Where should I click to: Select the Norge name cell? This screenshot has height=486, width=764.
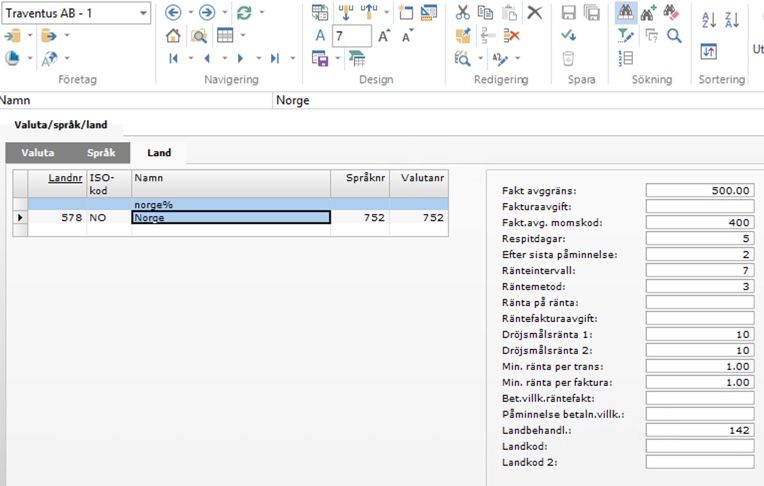[231, 217]
